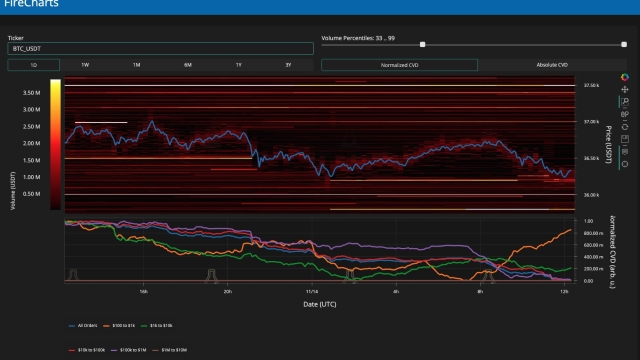Toggle the All Orders legend entry
640x360 pixels.
click(83, 326)
